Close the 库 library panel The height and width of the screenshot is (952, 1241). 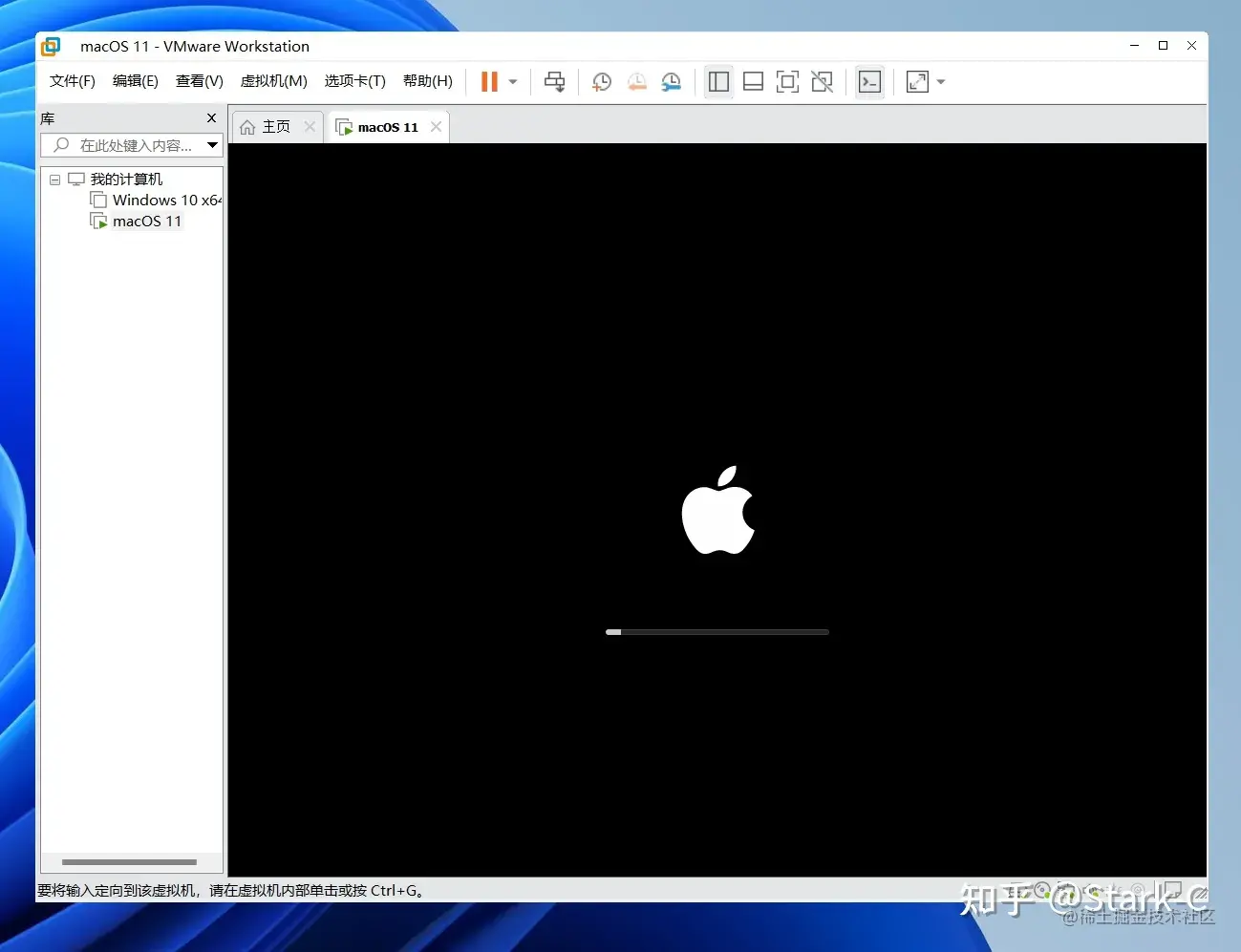[212, 118]
